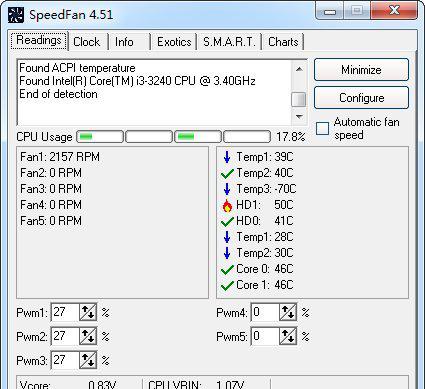Click the Pwm5 spinner arrows
This screenshot has height=389, width=425.
(288, 336)
